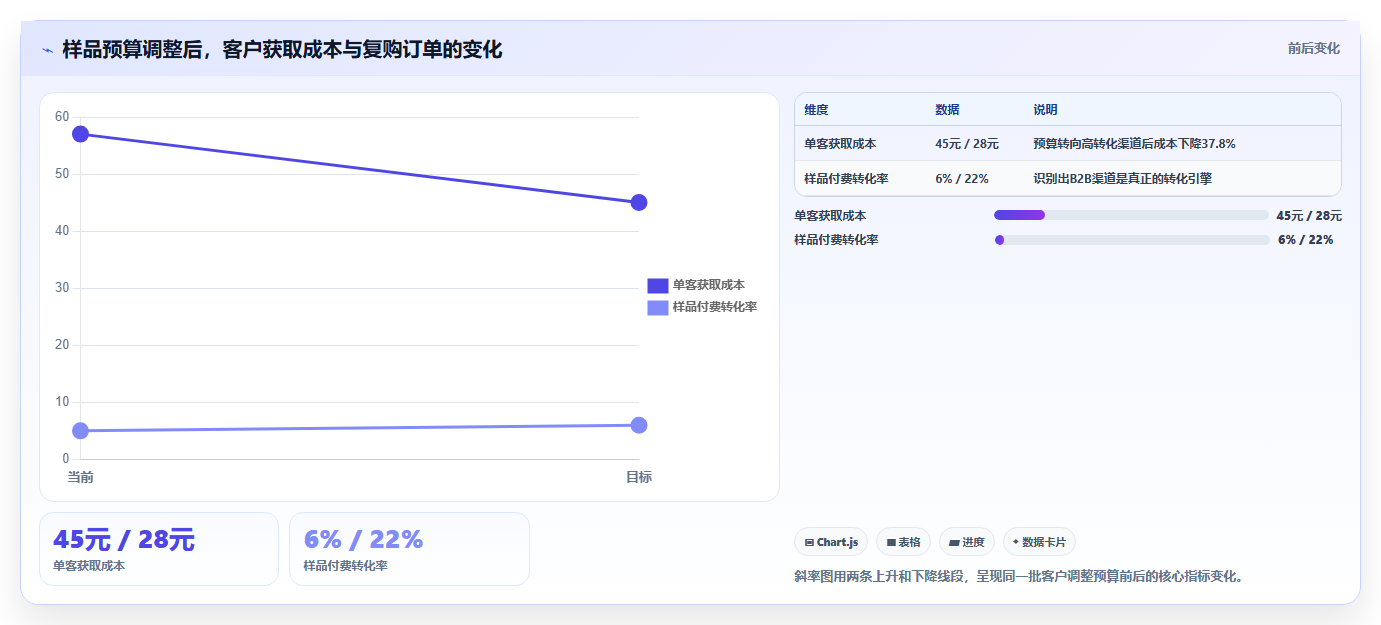Click the 前后变化 label in header
The image size is (1381, 625).
click(1313, 49)
